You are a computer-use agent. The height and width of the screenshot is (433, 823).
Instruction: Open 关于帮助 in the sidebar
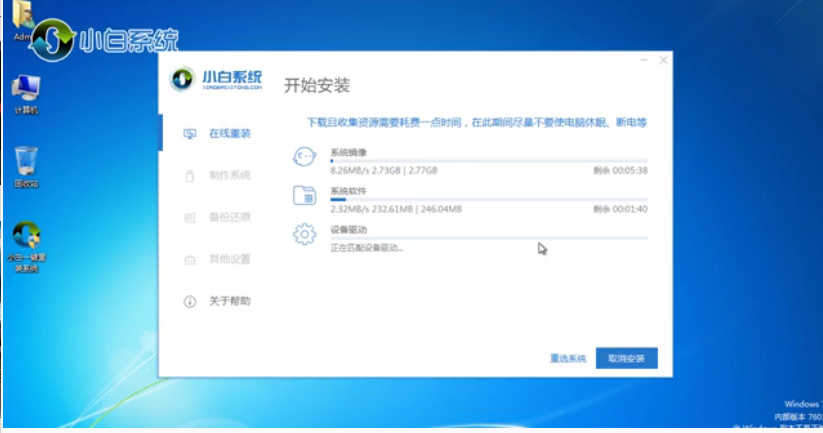tap(229, 301)
